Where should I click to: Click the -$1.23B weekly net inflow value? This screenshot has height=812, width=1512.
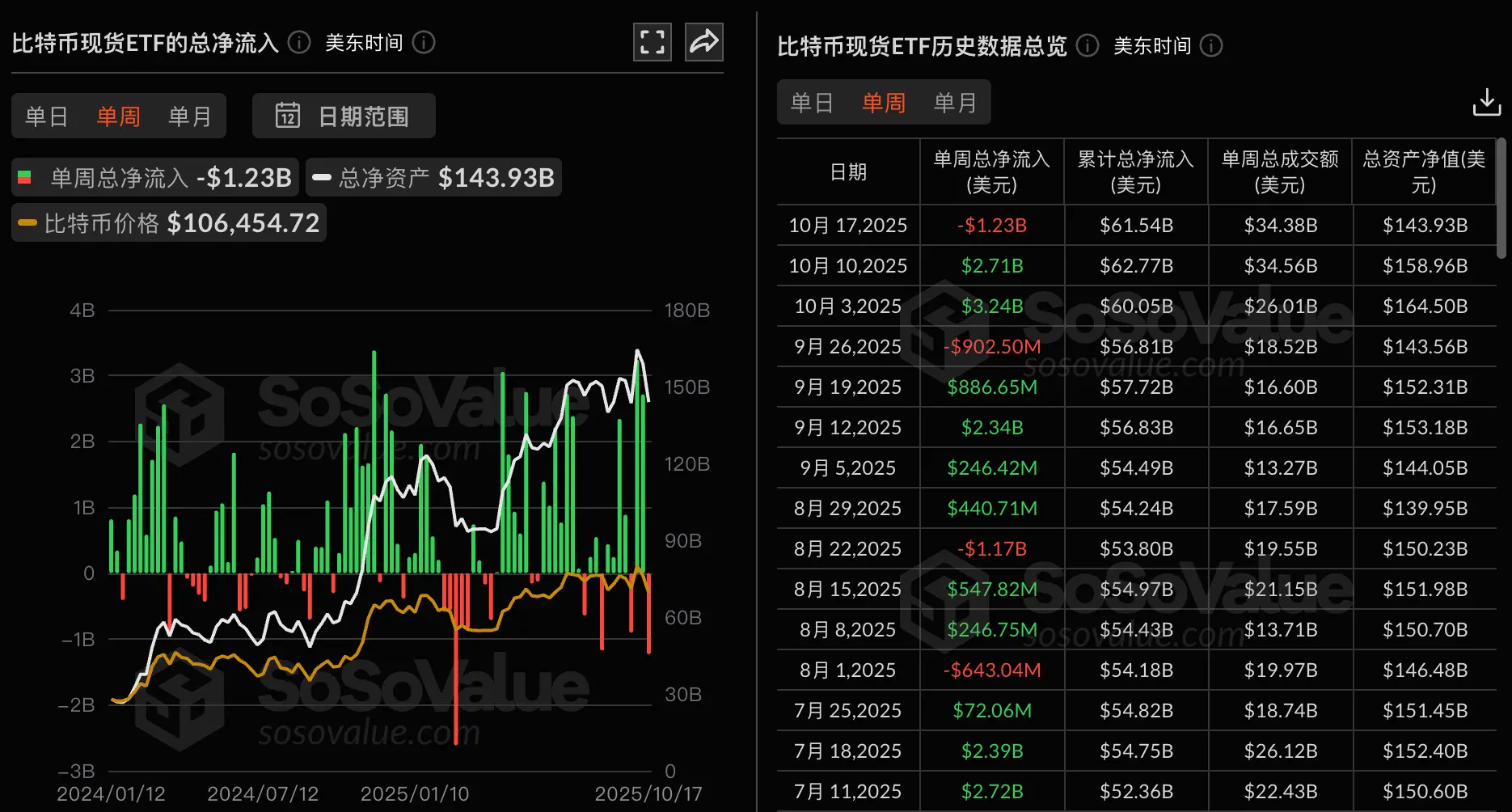point(992,225)
